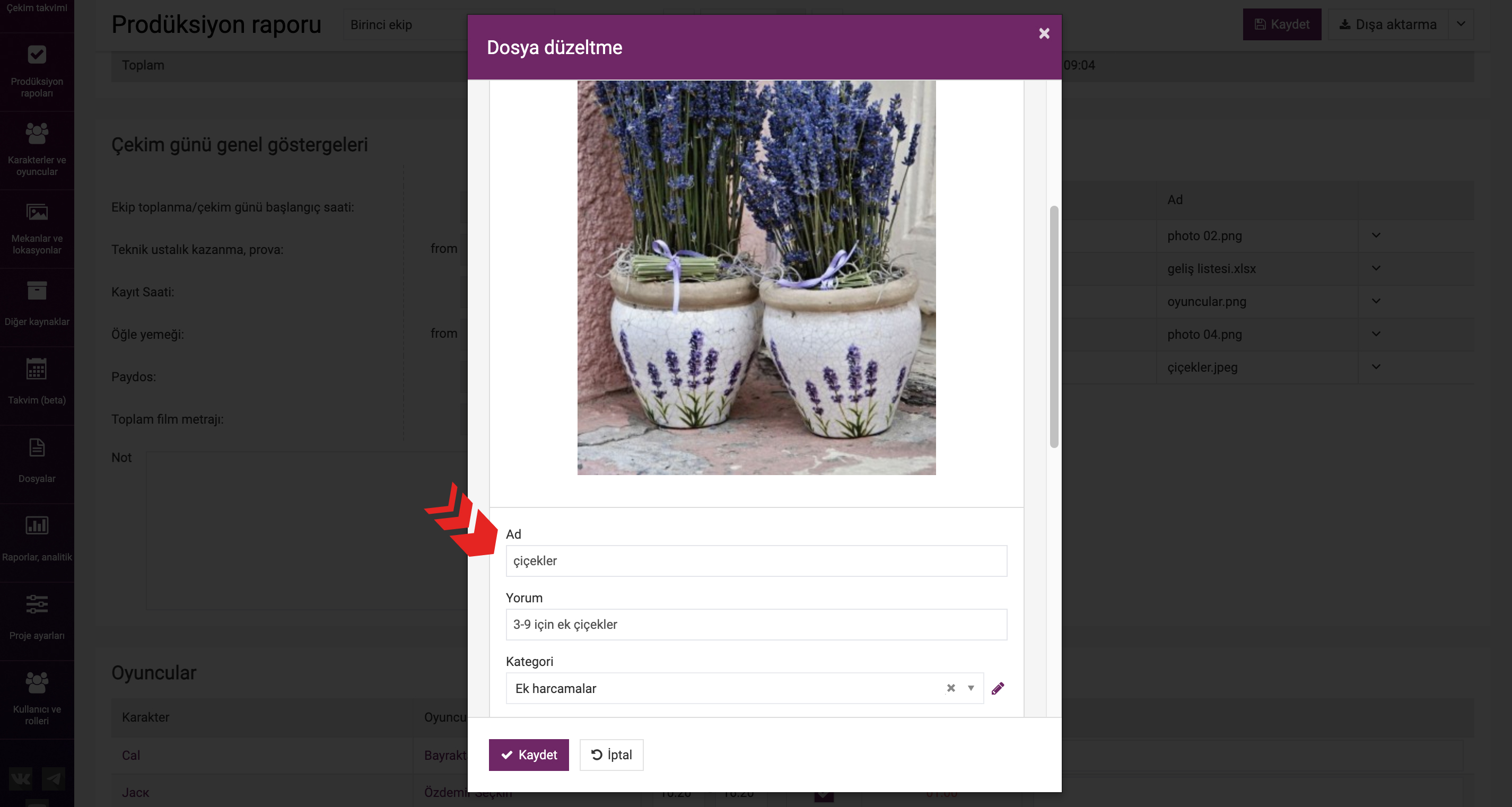Open Çekim takvimi at the sidebar top
1512x807 pixels.
click(37, 8)
